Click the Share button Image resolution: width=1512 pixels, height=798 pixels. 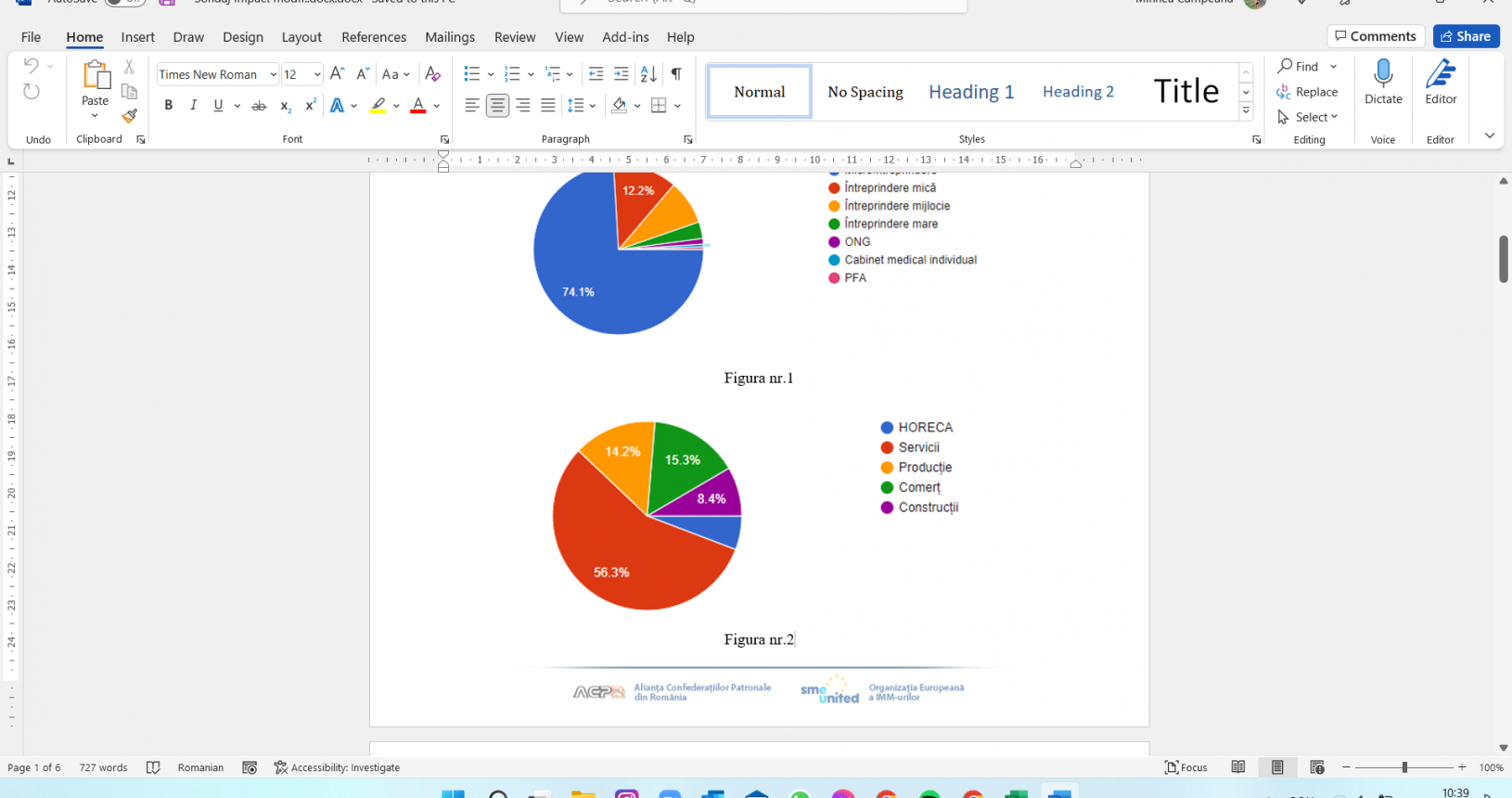tap(1466, 36)
